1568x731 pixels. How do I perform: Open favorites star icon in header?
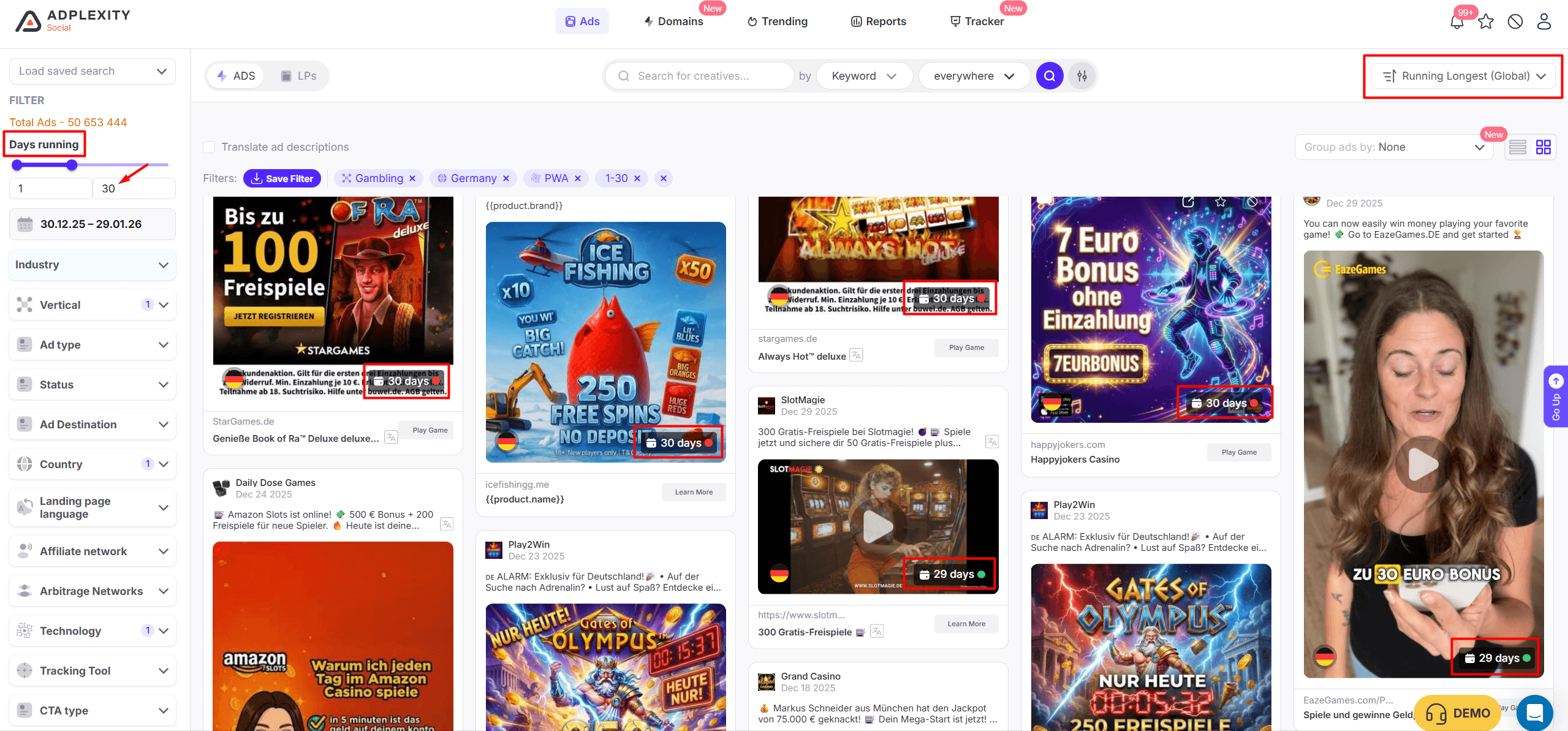tap(1486, 22)
